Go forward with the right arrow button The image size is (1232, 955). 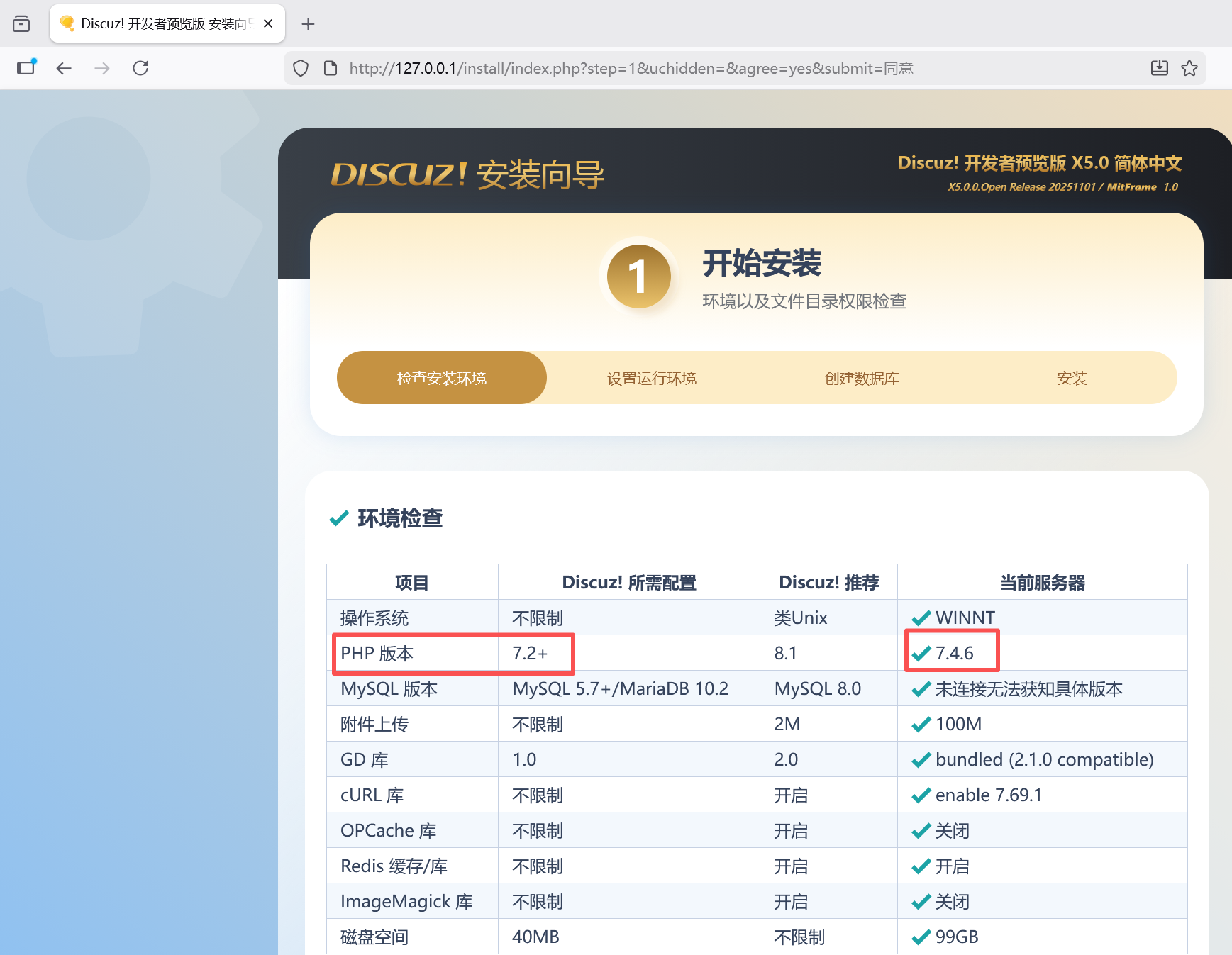(102, 68)
